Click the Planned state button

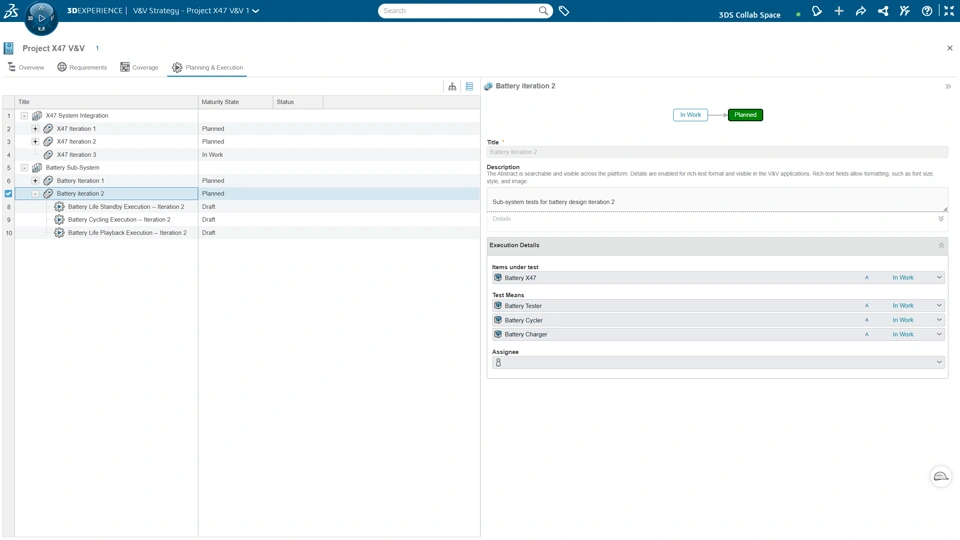coord(745,115)
